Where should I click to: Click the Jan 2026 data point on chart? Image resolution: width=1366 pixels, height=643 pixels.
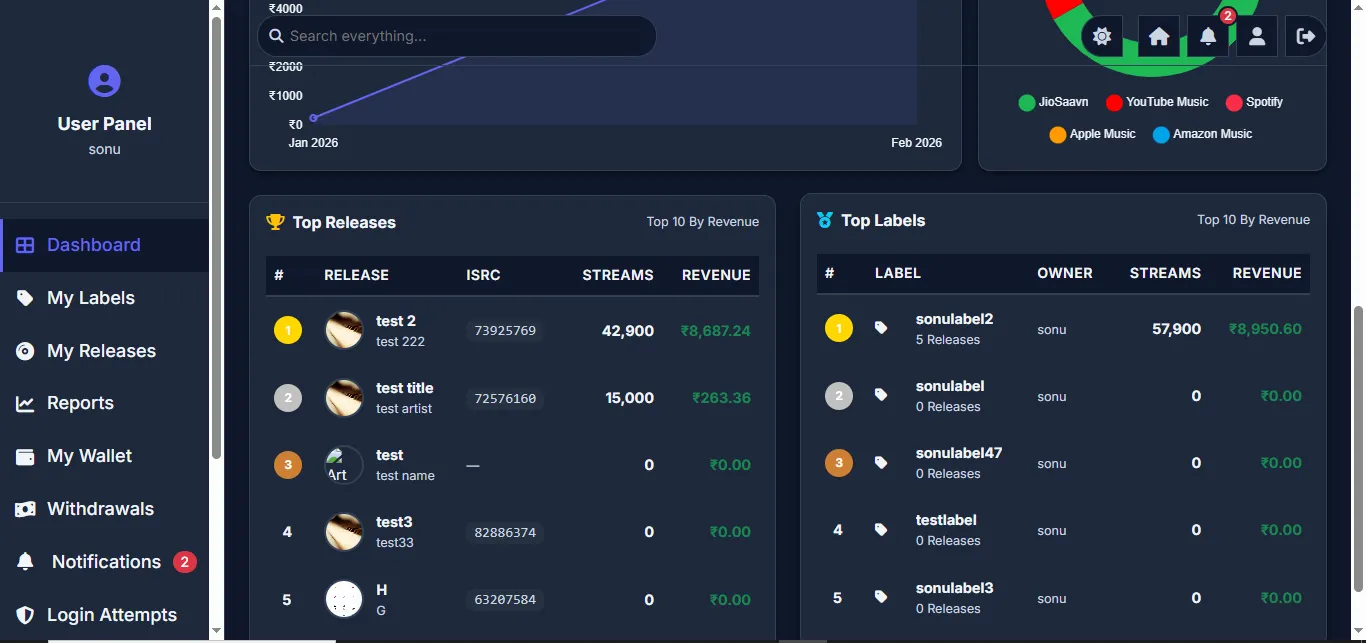point(313,118)
